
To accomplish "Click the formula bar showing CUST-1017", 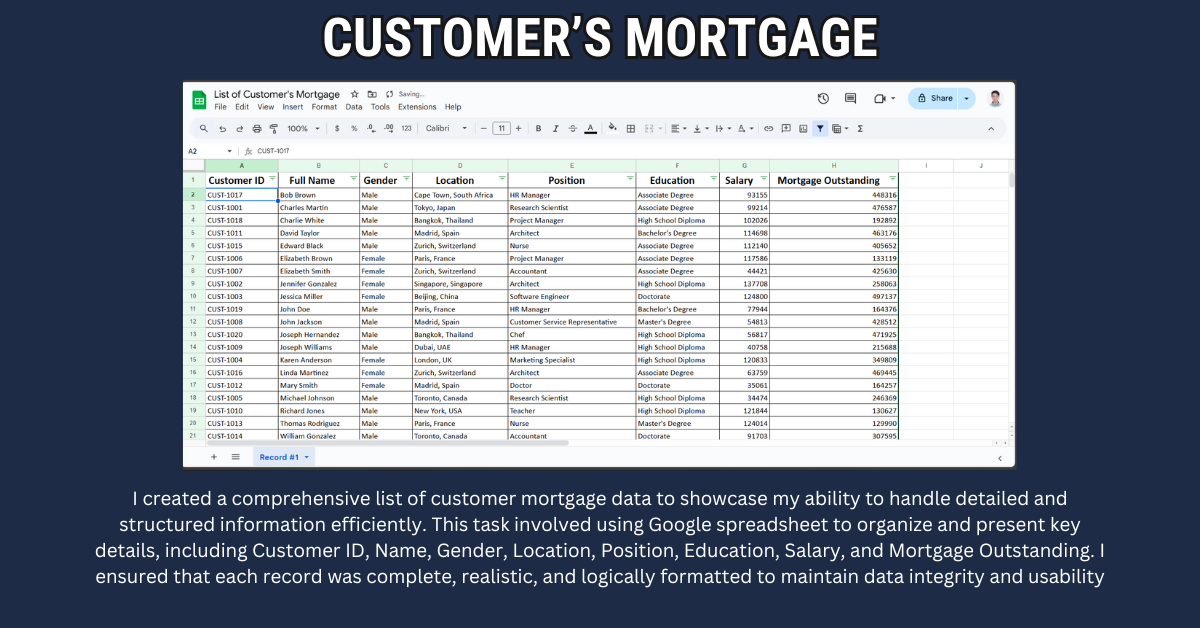I will point(630,151).
